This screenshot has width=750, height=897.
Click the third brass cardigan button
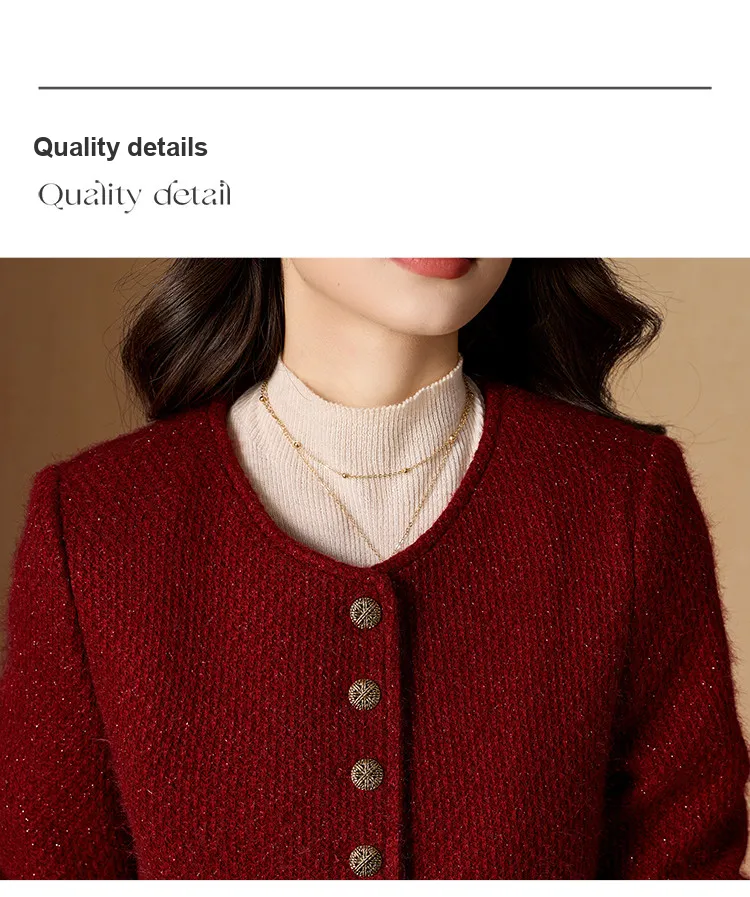pos(367,774)
